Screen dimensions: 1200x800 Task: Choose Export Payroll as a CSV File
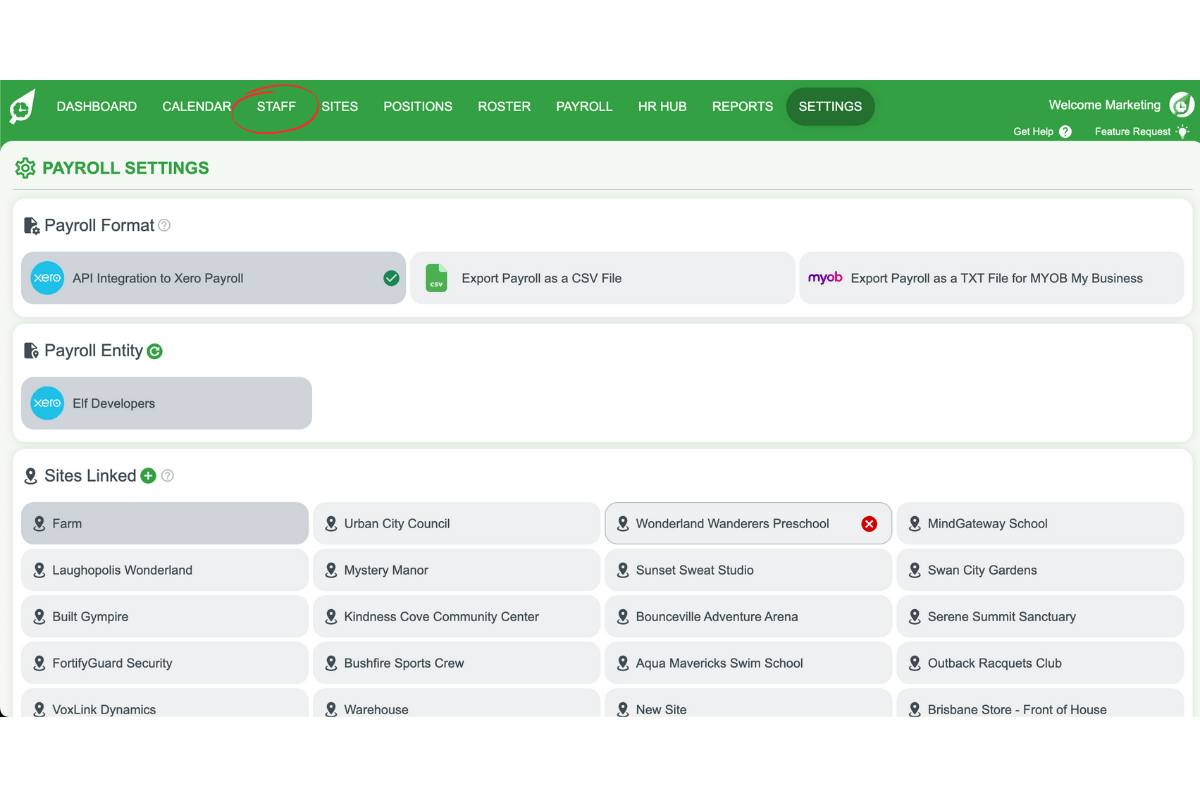point(602,278)
